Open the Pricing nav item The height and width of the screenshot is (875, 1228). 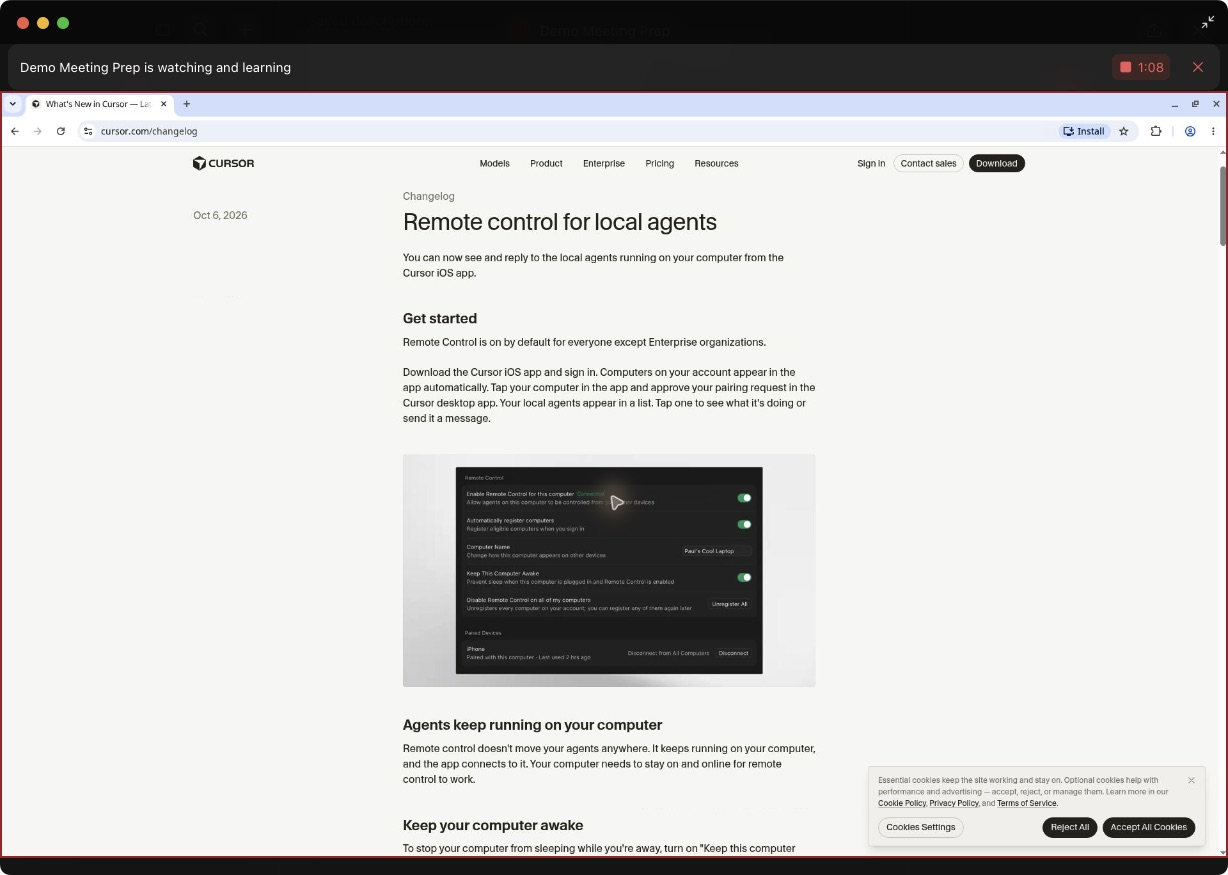(660, 163)
